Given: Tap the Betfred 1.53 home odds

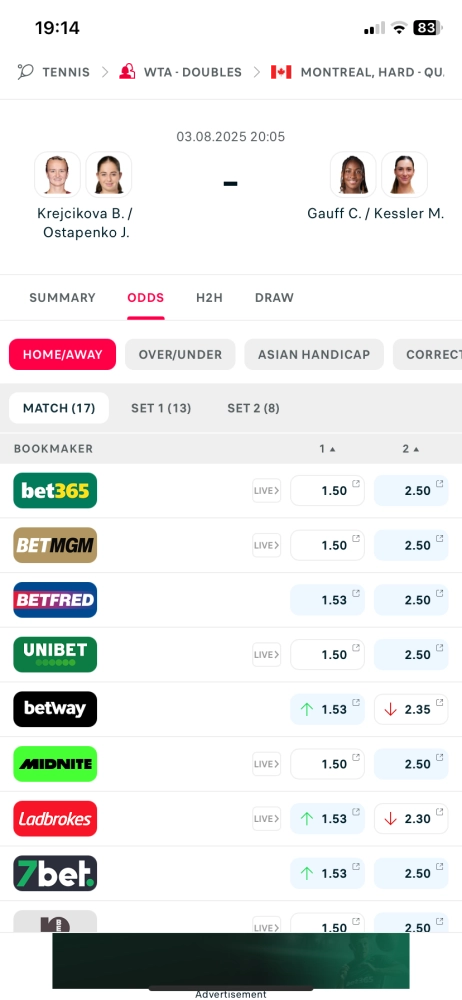Looking at the screenshot, I should click(x=327, y=600).
